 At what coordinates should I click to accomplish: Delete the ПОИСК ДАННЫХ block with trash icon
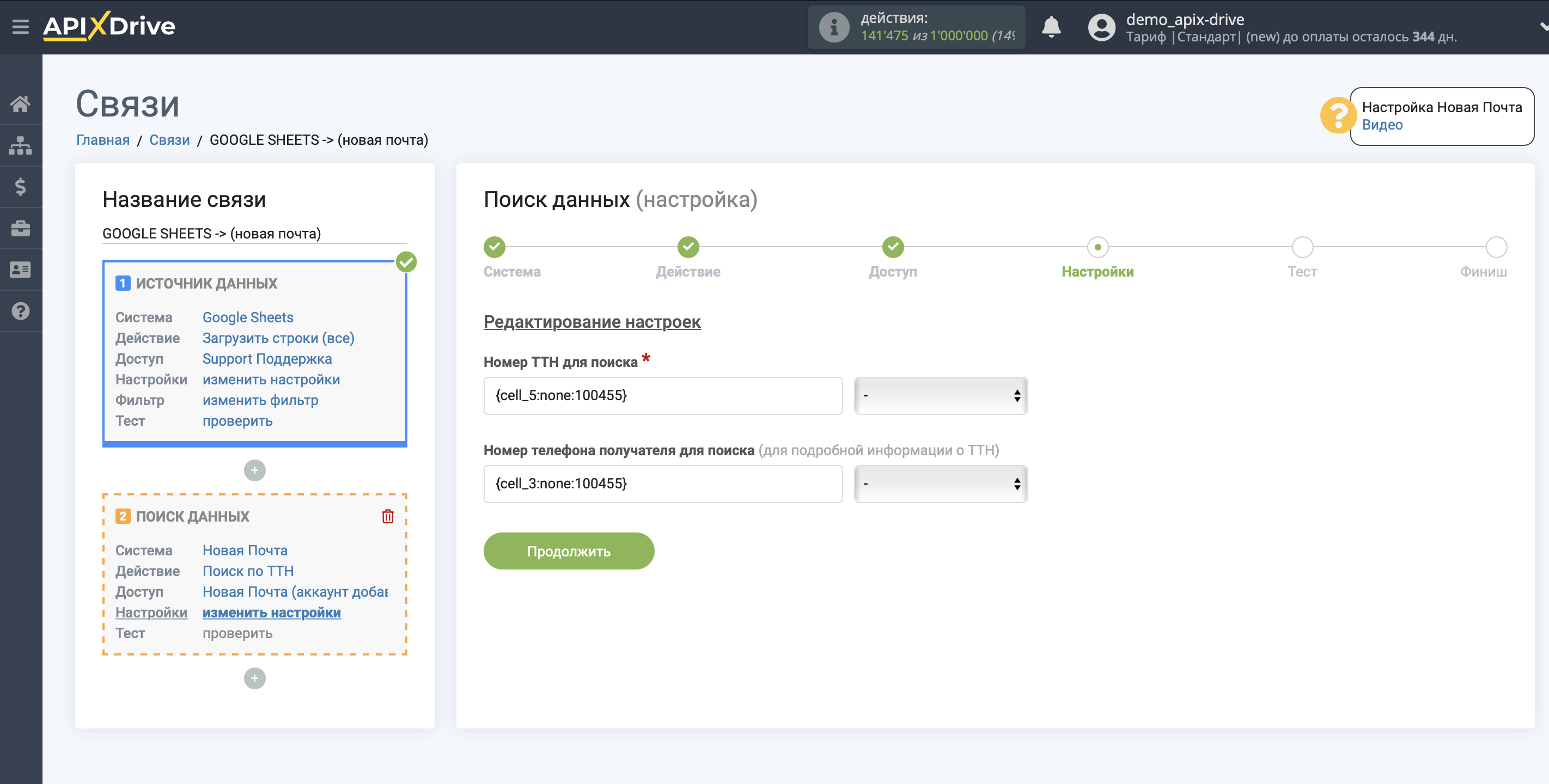point(388,517)
